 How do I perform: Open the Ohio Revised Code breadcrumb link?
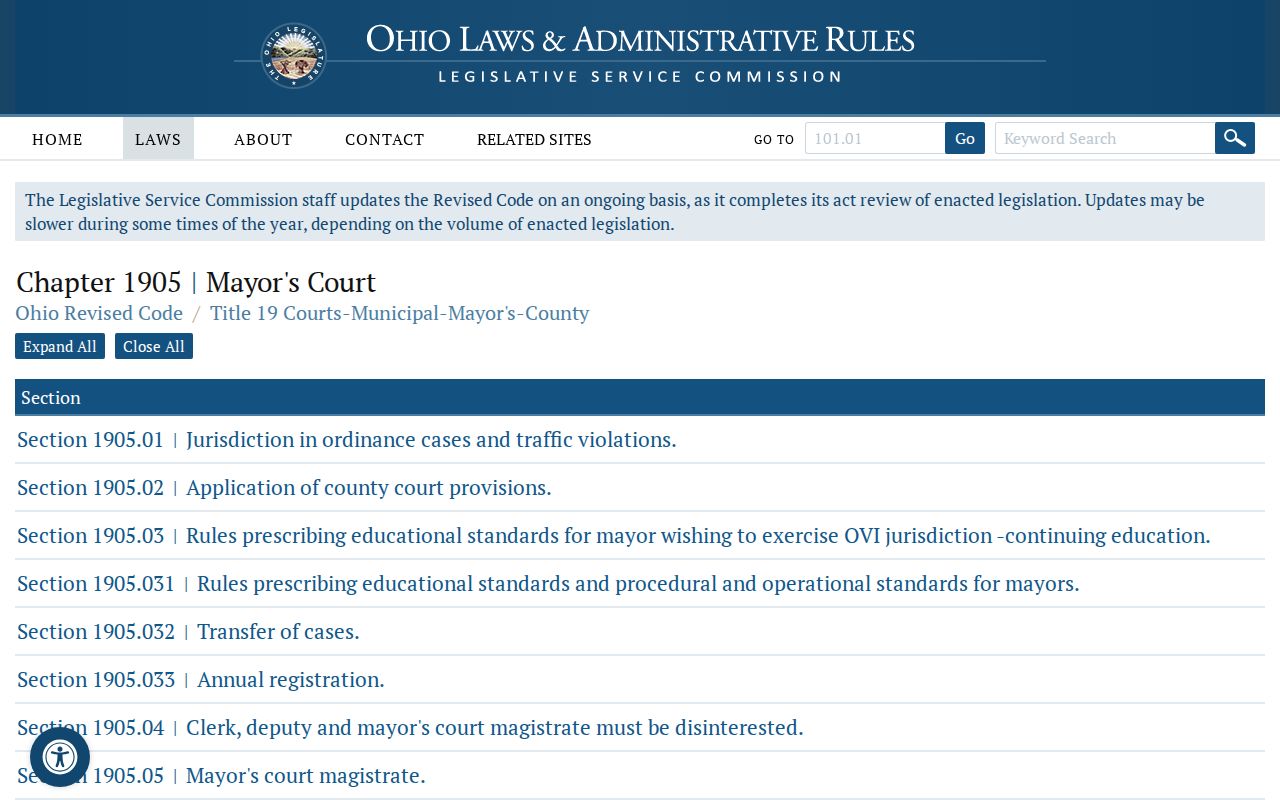[99, 313]
